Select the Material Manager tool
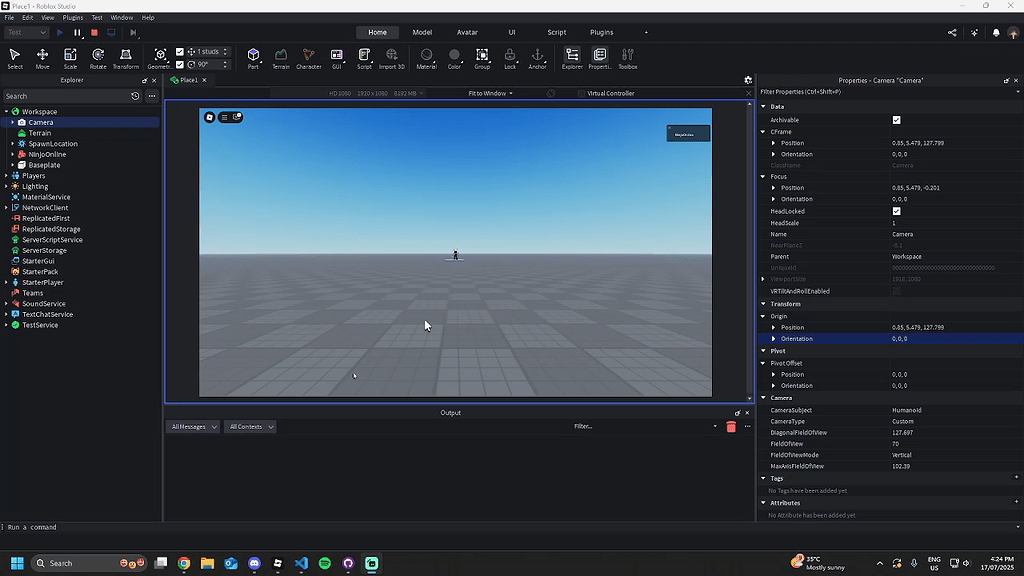Image resolution: width=1024 pixels, height=576 pixels. pyautogui.click(x=426, y=57)
